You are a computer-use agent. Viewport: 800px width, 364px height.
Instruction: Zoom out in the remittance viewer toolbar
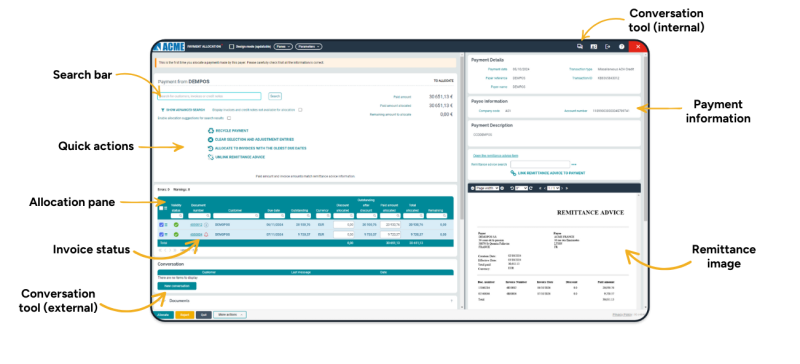(x=472, y=188)
